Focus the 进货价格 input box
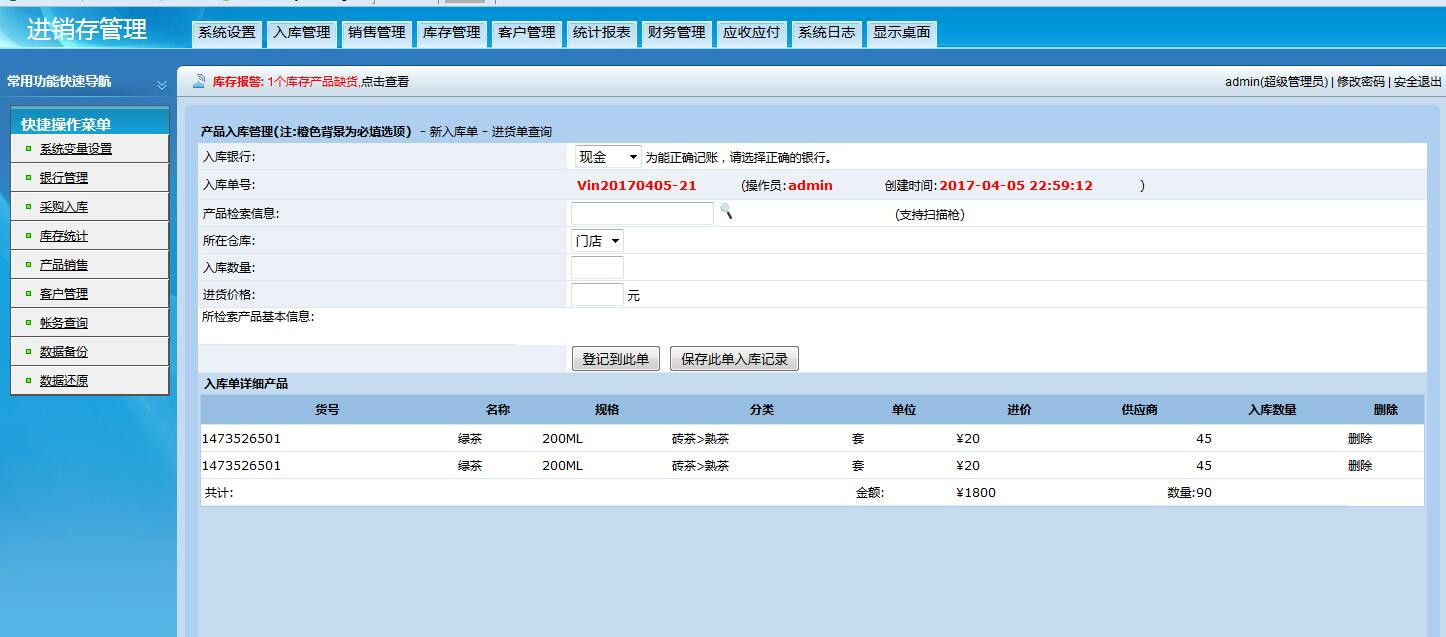The height and width of the screenshot is (637, 1446). [x=597, y=295]
